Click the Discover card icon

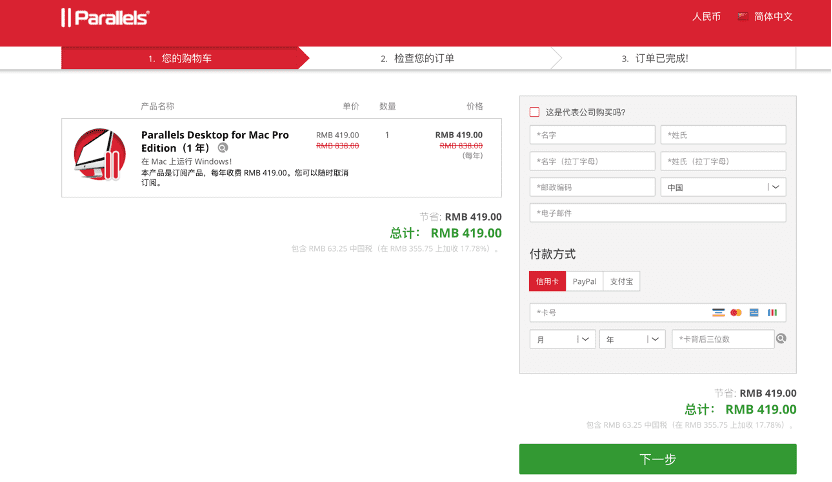pos(718,312)
